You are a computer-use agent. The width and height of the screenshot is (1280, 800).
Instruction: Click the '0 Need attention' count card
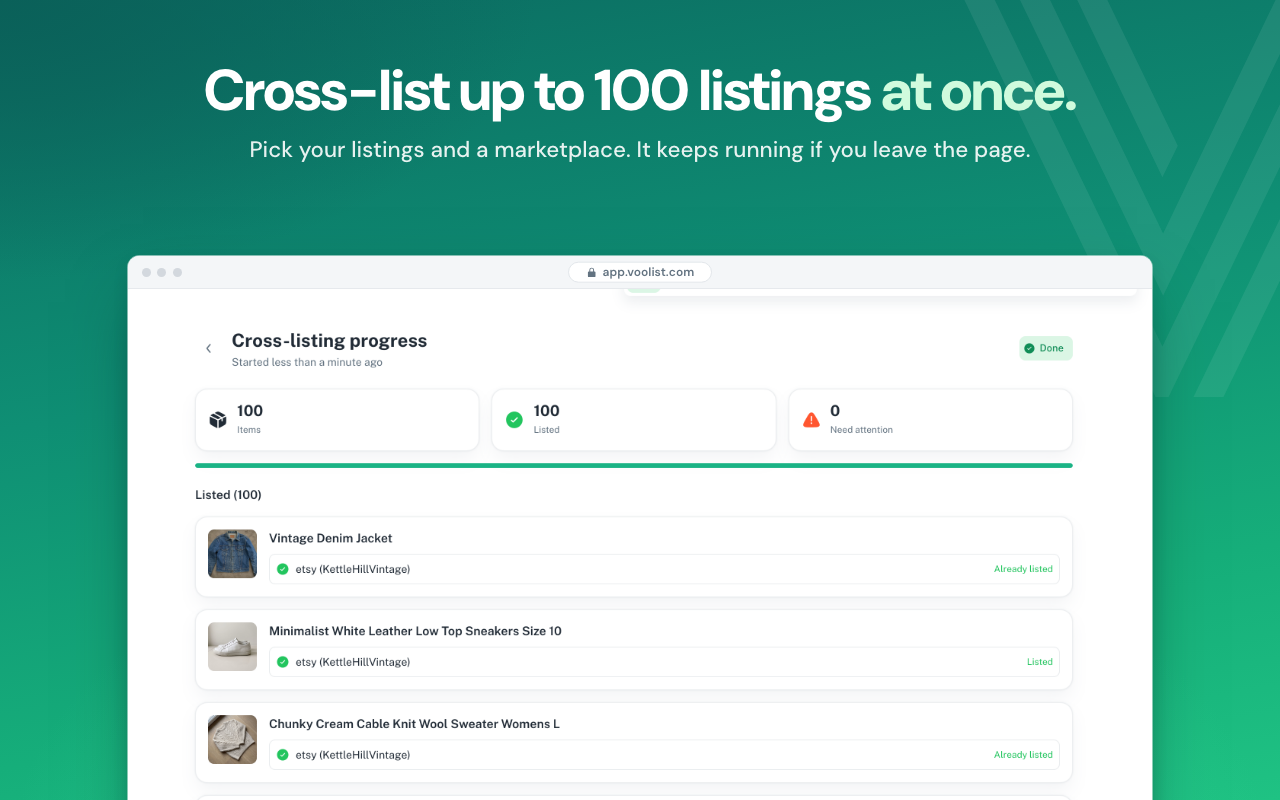931,420
